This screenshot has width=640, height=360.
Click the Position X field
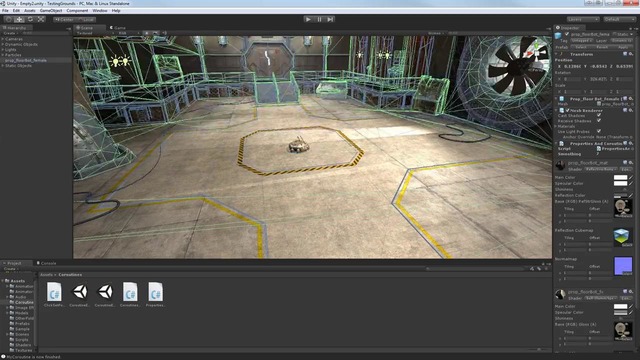point(573,66)
